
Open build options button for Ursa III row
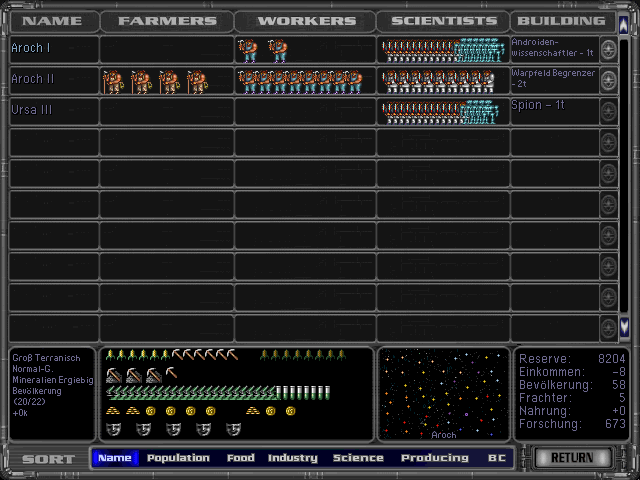point(608,112)
